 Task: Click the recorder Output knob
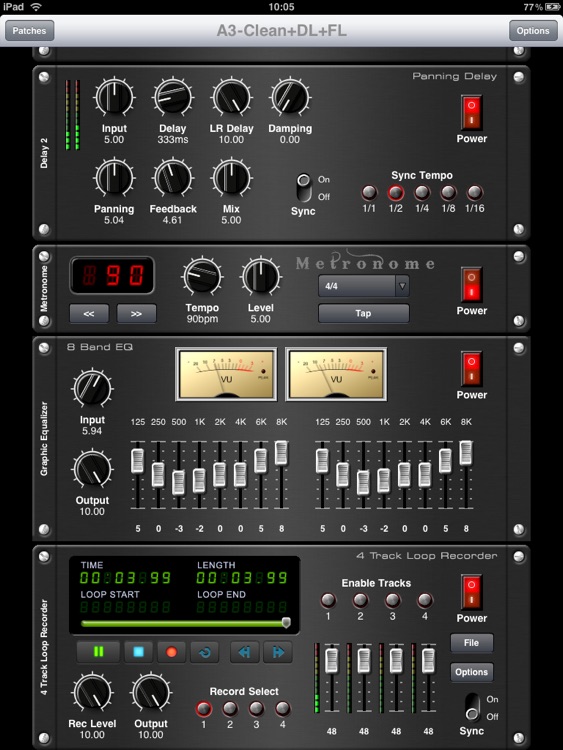point(151,692)
